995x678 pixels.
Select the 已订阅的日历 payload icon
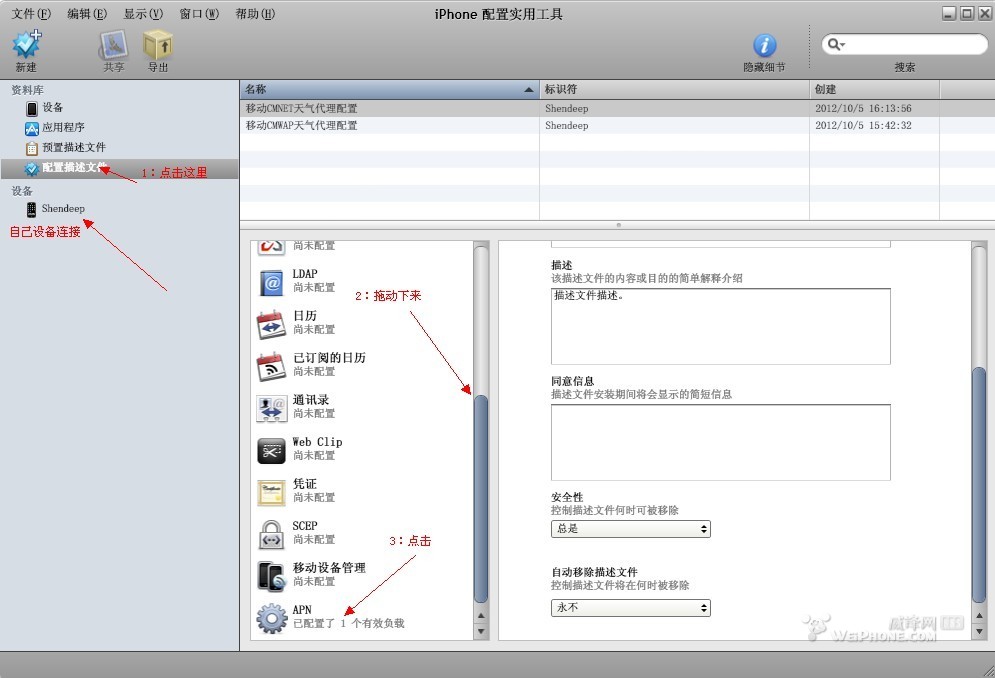(272, 366)
